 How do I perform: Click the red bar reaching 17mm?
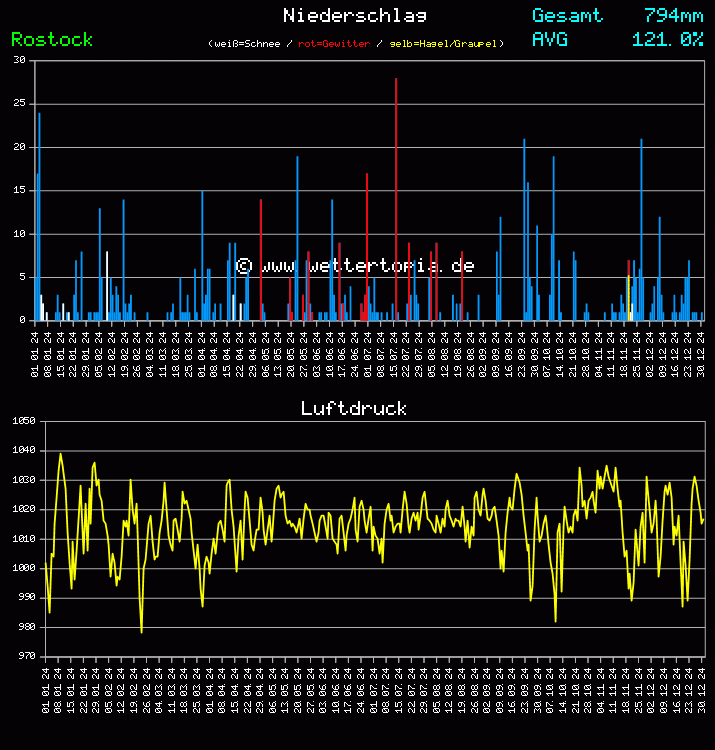[367, 245]
